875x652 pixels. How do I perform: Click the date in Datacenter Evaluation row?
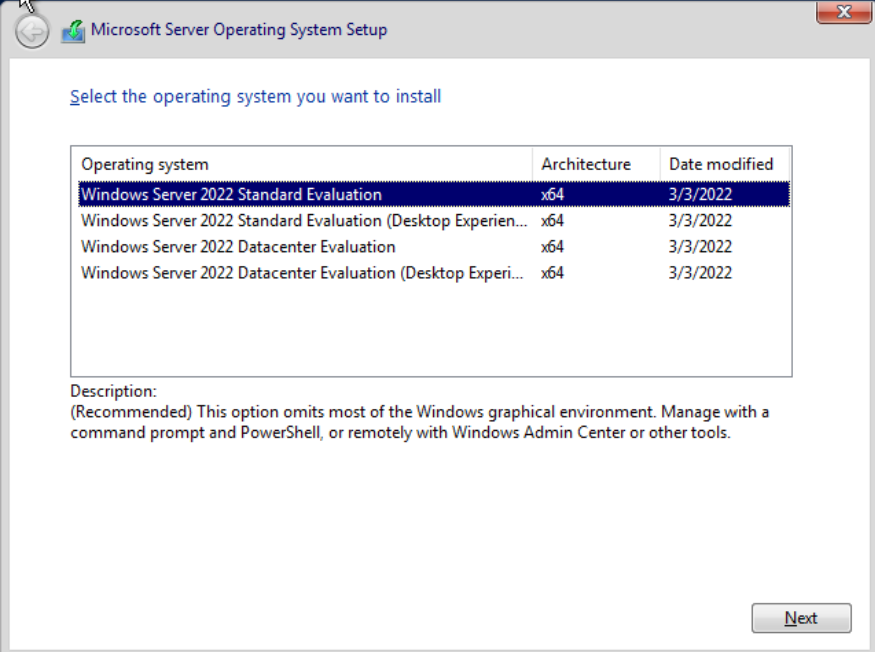(700, 246)
